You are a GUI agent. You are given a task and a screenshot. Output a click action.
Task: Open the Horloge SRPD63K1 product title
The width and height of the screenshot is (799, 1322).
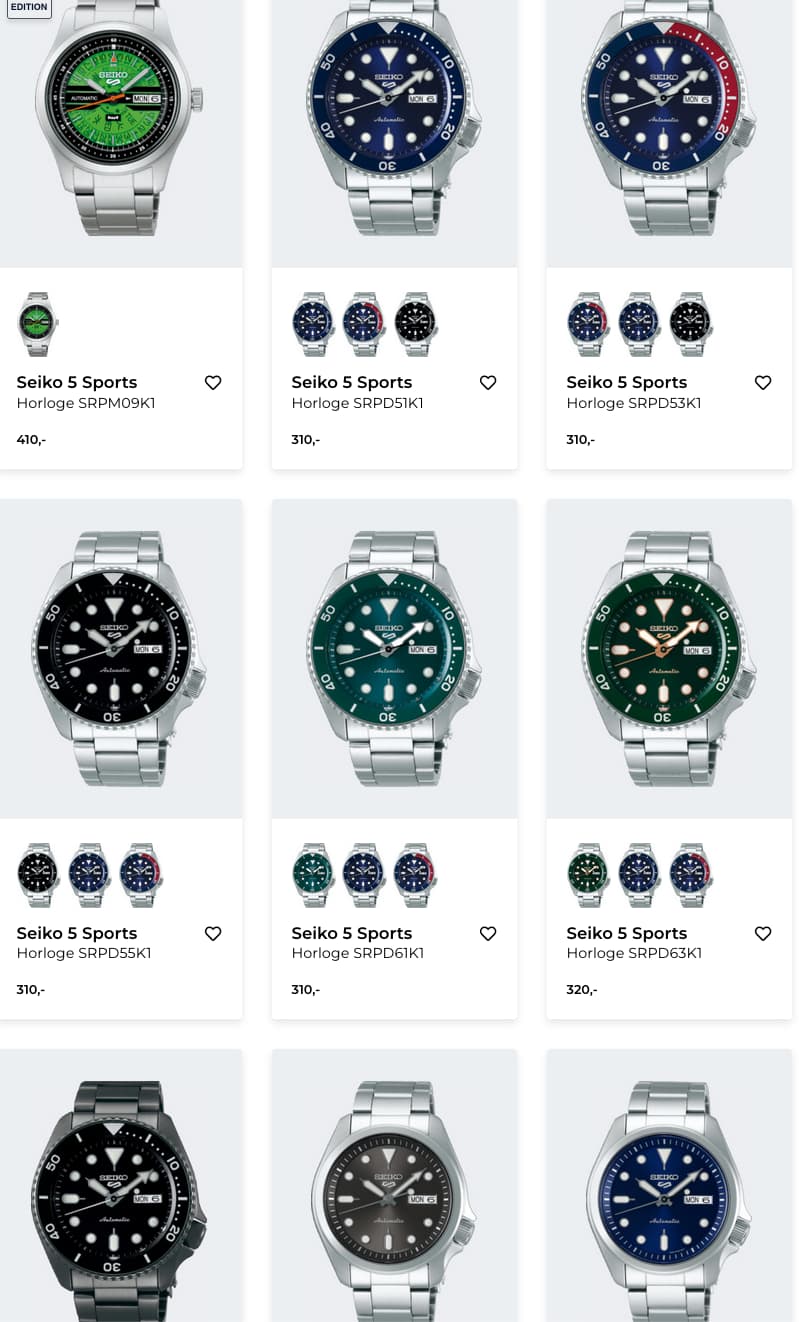pos(633,954)
